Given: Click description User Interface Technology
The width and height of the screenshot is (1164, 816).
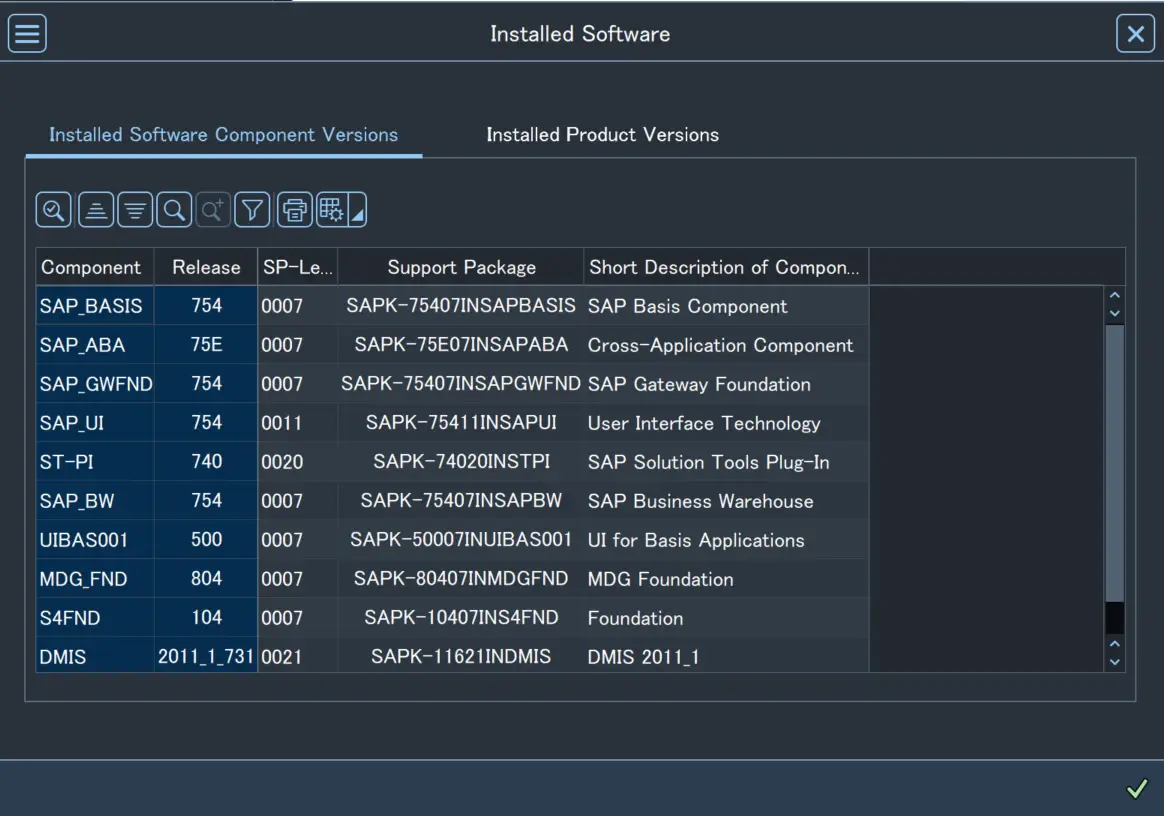Looking at the screenshot, I should point(726,423).
